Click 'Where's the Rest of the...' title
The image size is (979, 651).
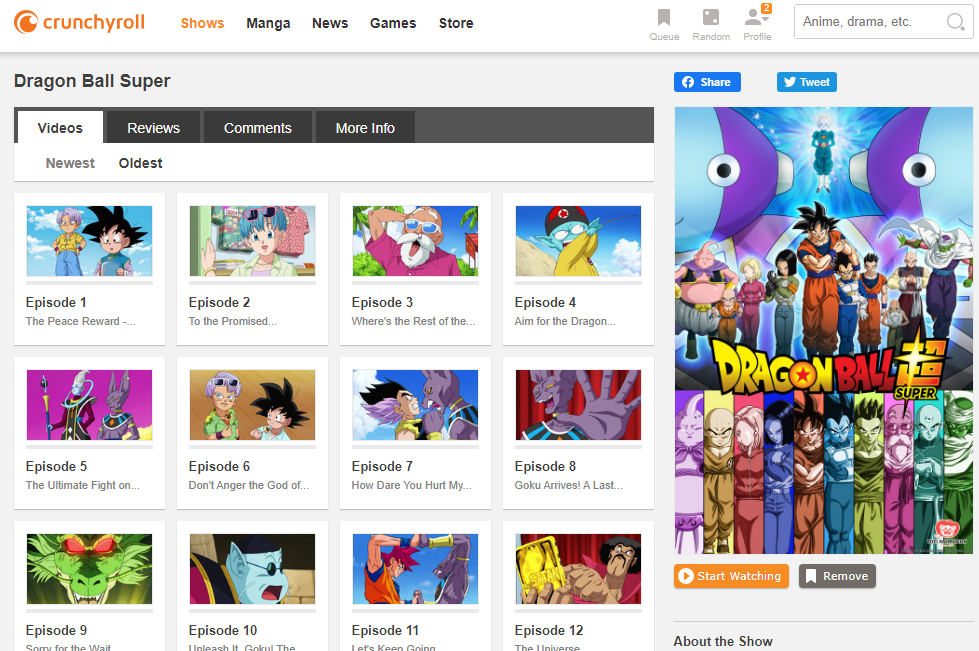[413, 321]
